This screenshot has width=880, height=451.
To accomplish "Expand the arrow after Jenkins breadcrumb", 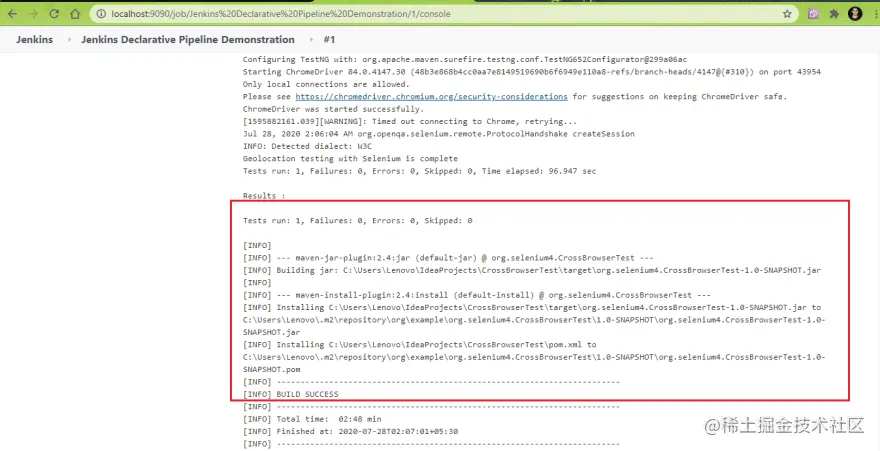I will point(69,40).
